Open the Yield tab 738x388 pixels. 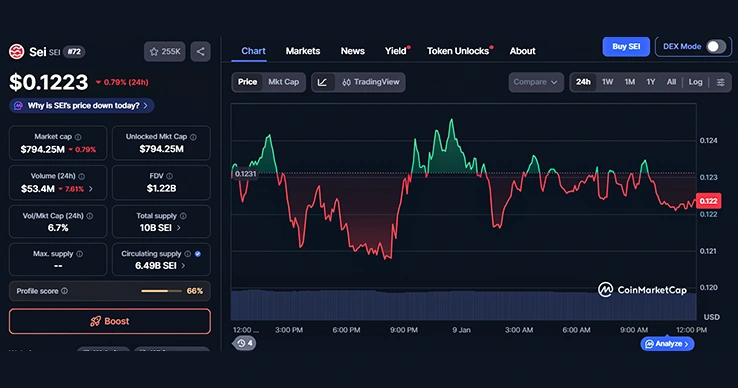pyautogui.click(x=396, y=51)
